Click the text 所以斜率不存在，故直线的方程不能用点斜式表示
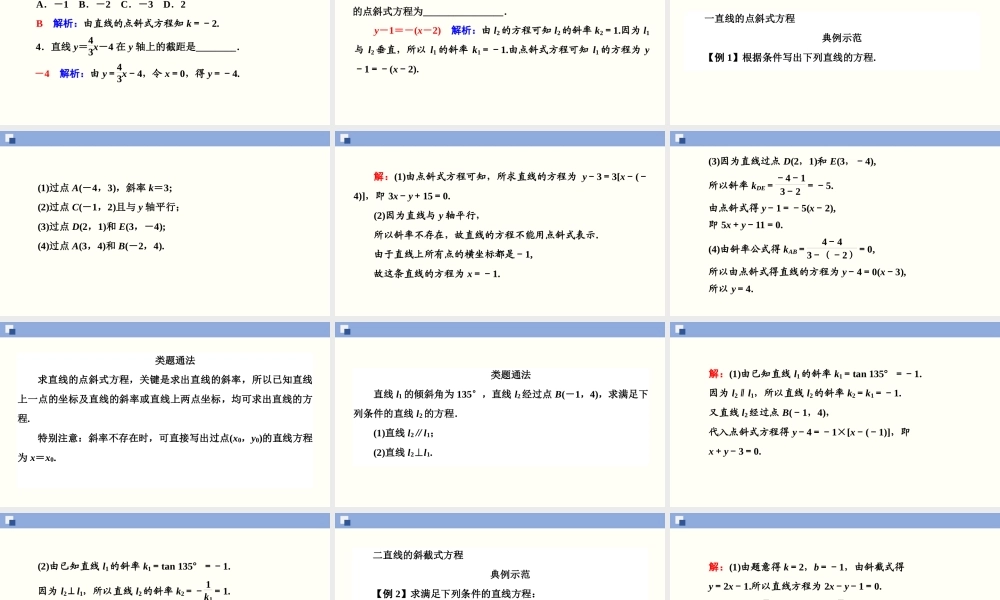This screenshot has width=1000, height=600. pyautogui.click(x=486, y=235)
